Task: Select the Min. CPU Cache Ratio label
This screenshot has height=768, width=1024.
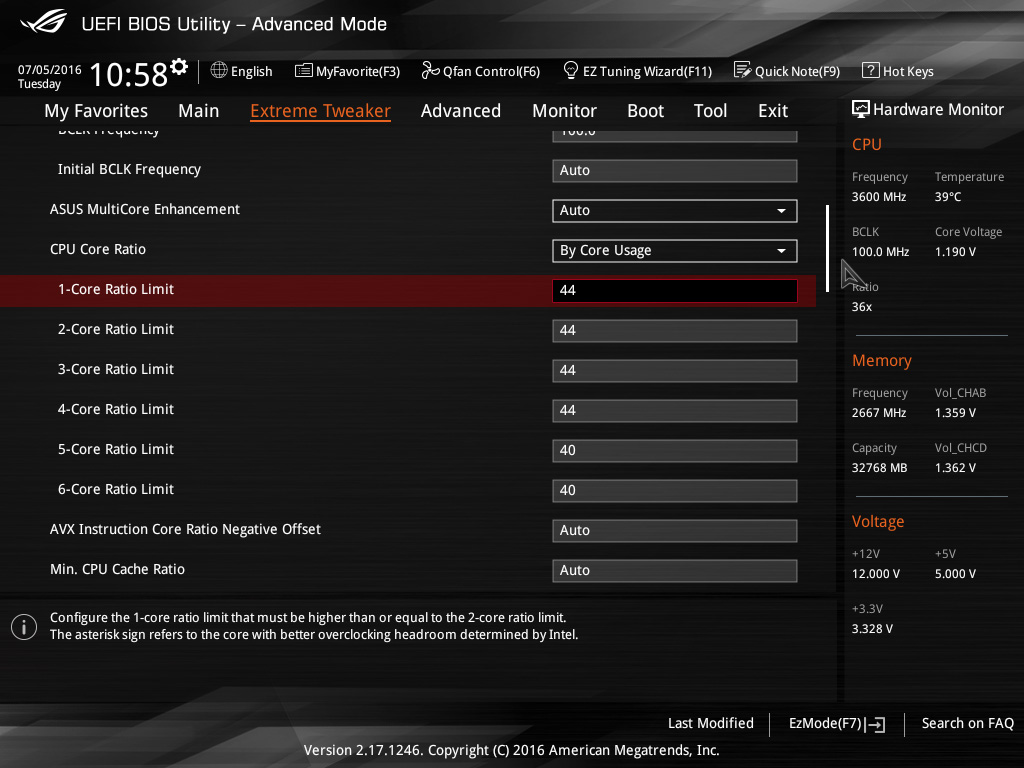Action: pos(118,569)
